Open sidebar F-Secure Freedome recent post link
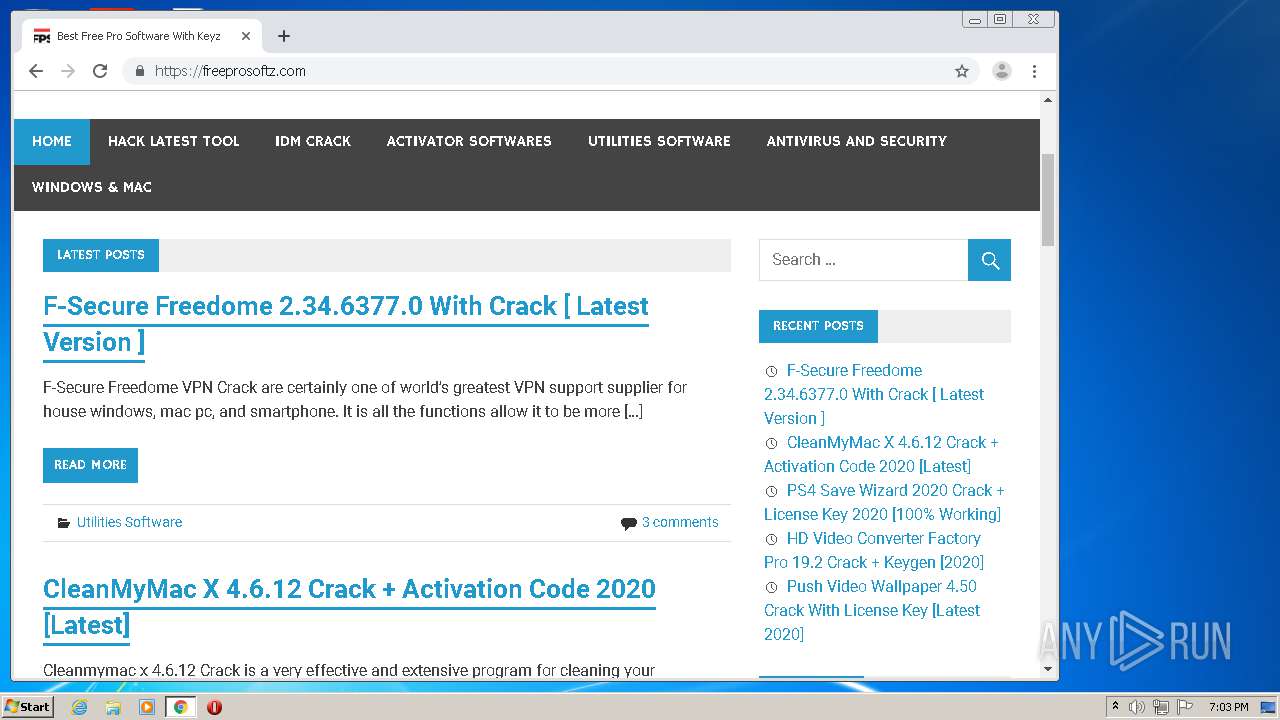1280x720 pixels. coord(874,394)
